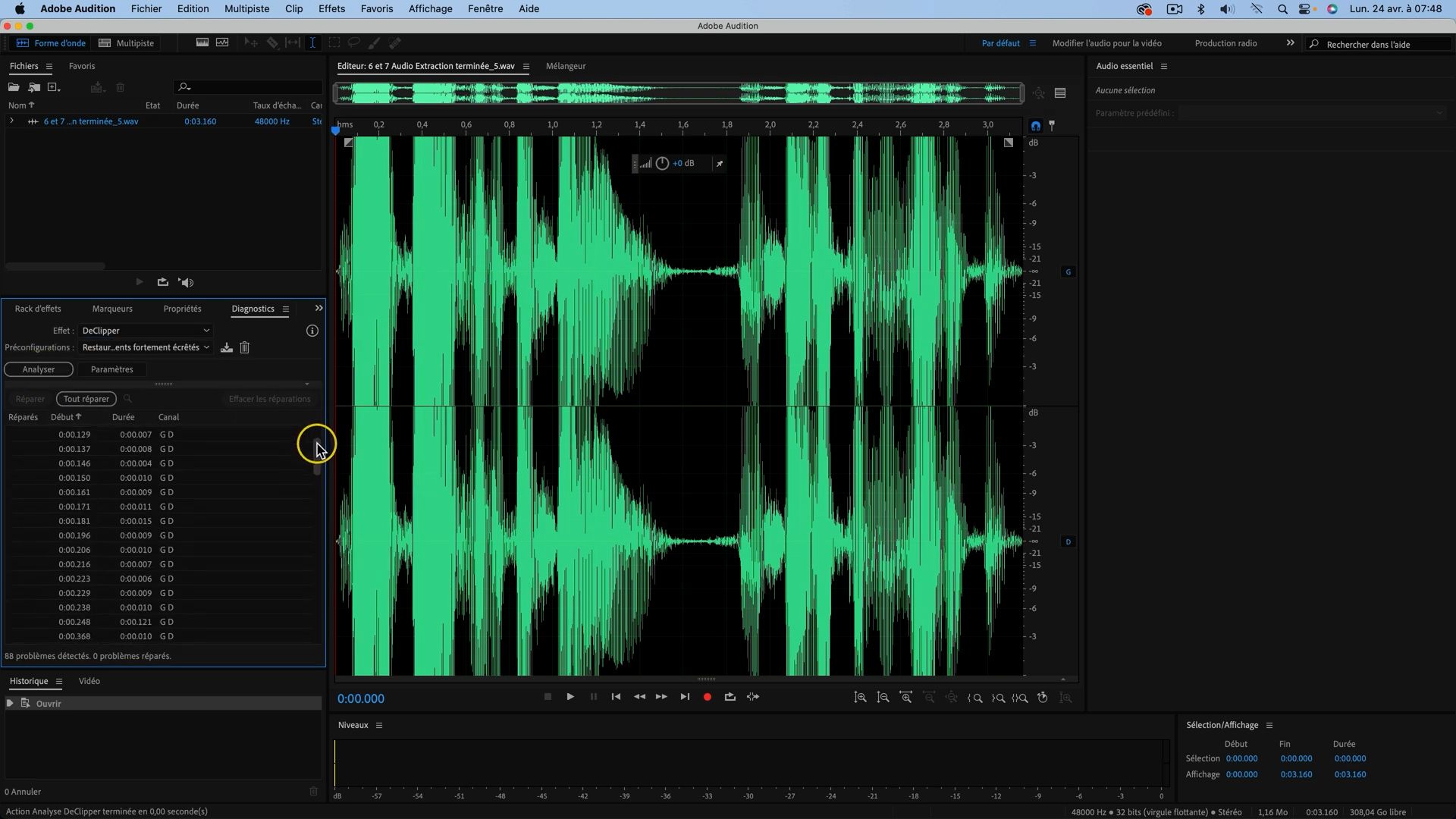Zoom out amplitude icon
This screenshot has width=1456, height=819.
tap(883, 698)
